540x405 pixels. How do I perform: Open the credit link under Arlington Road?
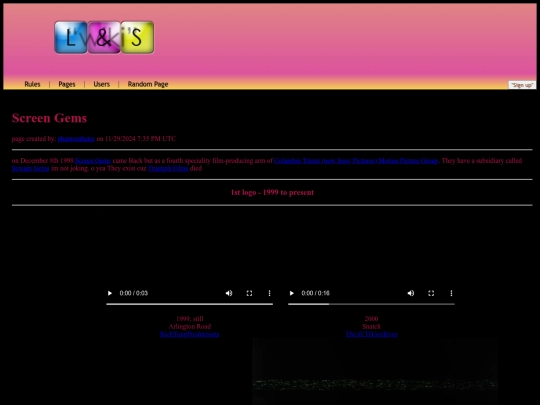point(189,334)
